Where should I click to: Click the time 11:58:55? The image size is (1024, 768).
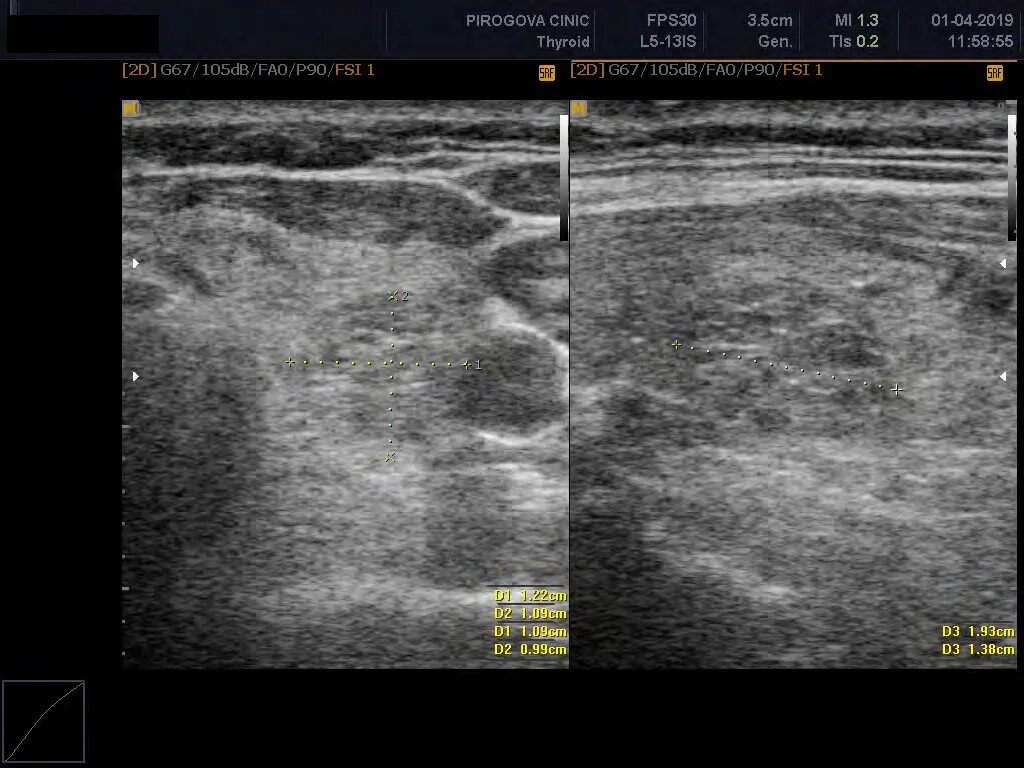(x=980, y=42)
